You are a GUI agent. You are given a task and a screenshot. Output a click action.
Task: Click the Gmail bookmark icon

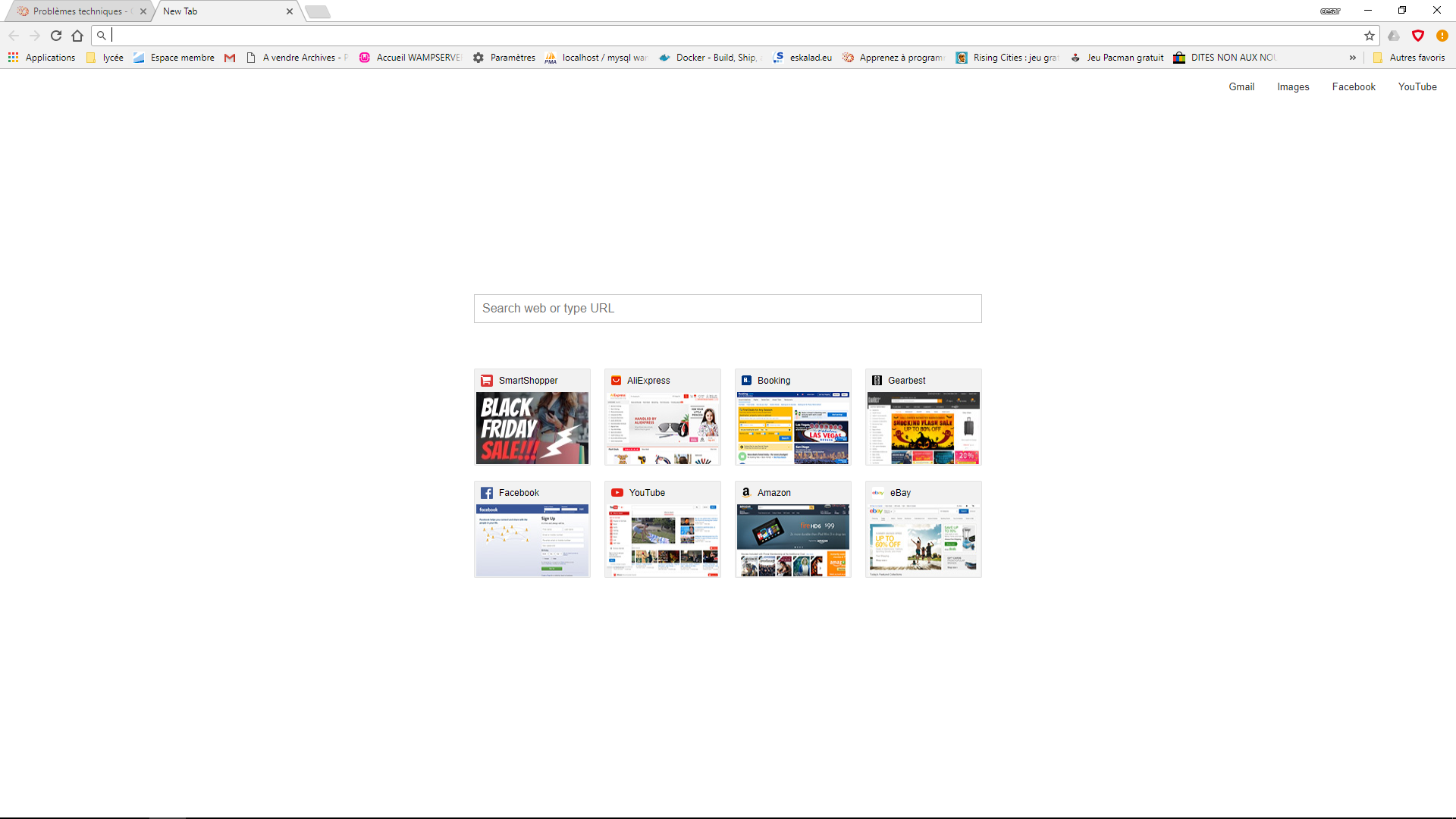(x=230, y=58)
